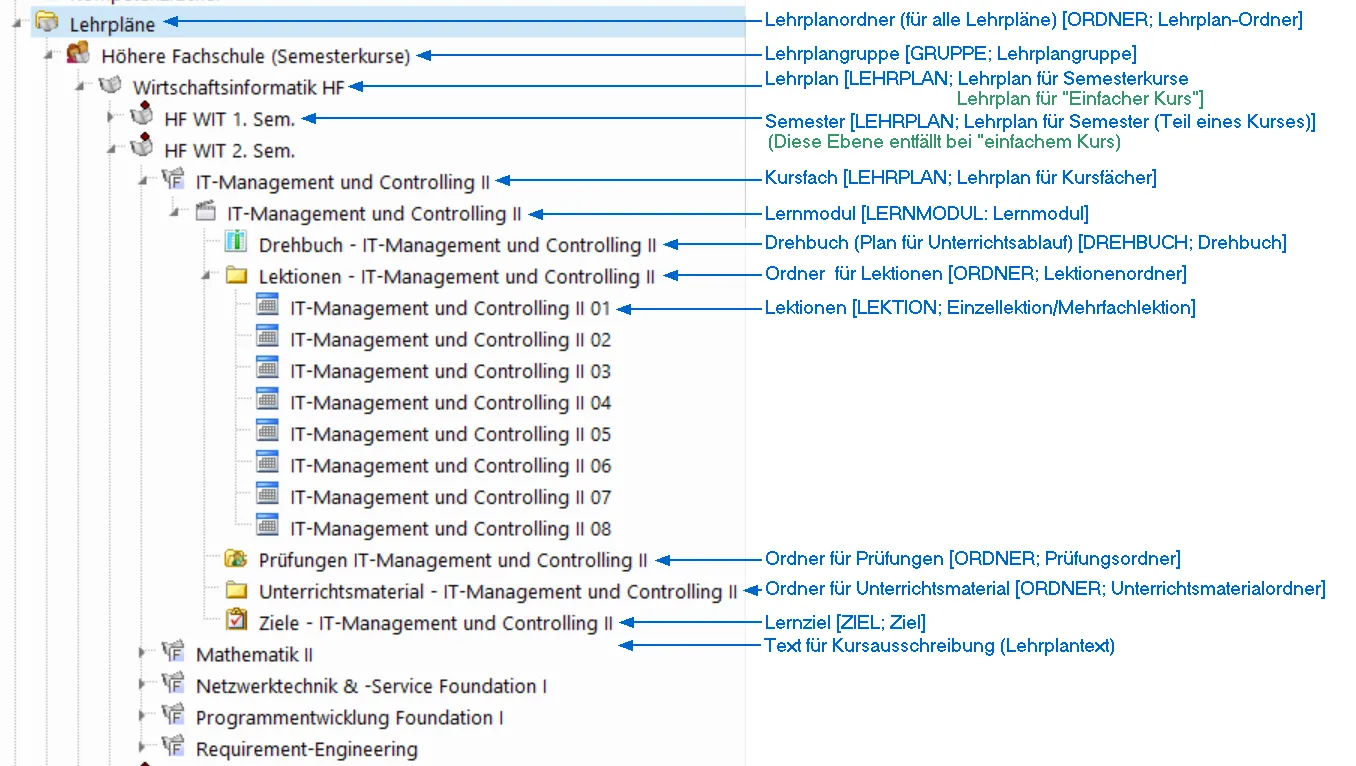The height and width of the screenshot is (766, 1356).
Task: Click the Drehbuch script icon
Action: pos(236,242)
